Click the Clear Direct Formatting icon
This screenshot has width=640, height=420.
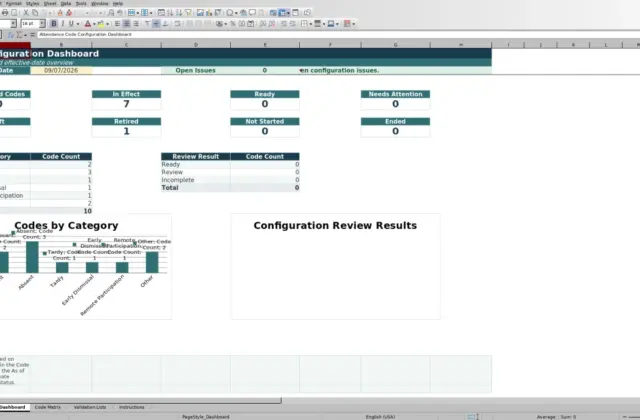pos(69,13)
